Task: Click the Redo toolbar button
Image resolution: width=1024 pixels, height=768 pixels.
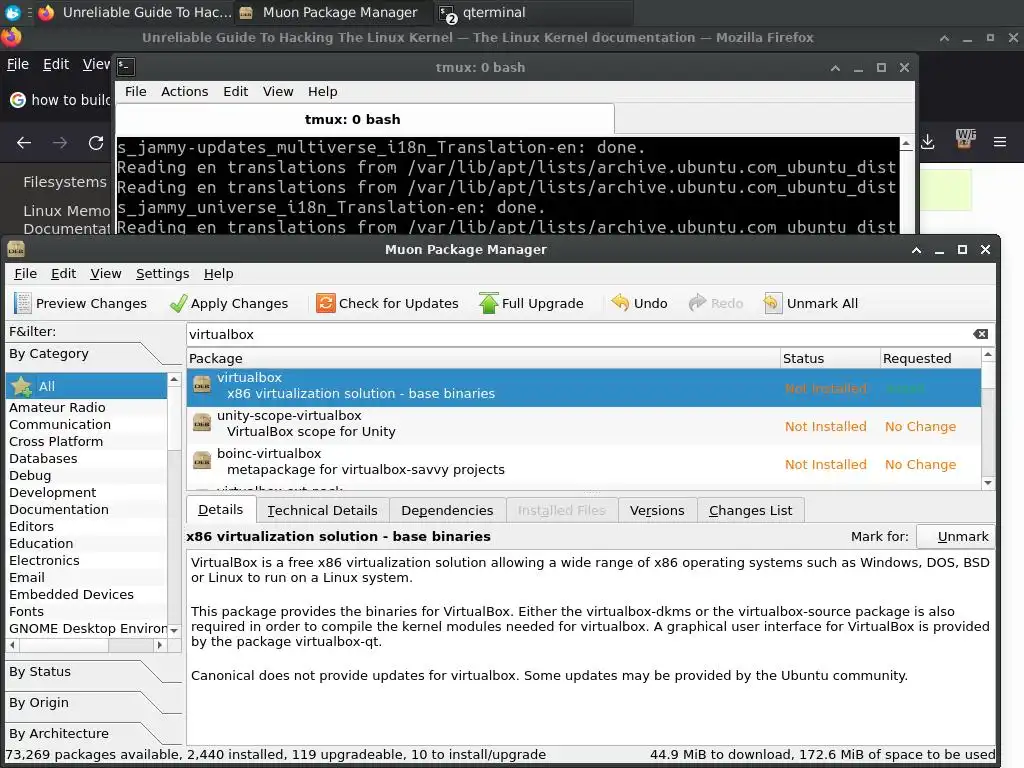Action: tap(716, 303)
